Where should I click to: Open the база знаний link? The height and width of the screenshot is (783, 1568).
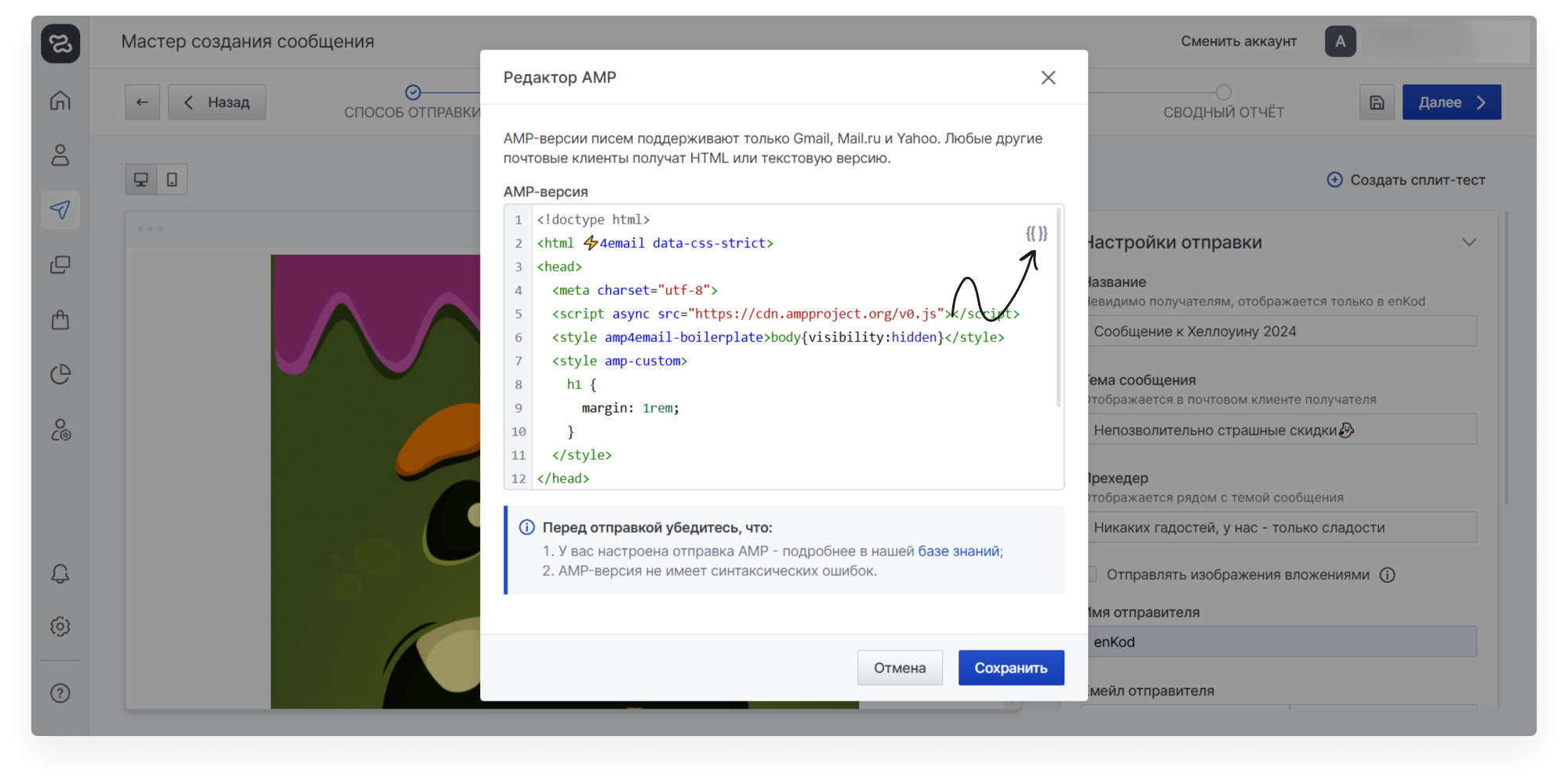959,552
